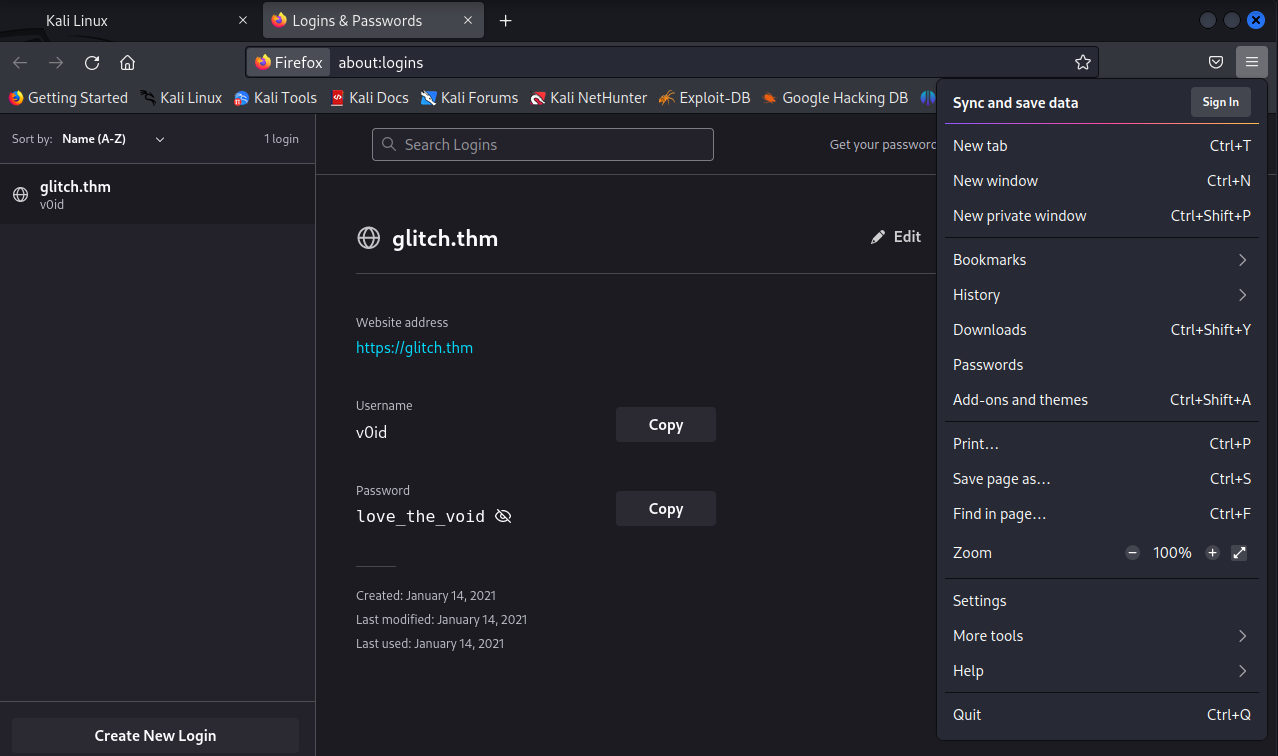Open the Sort by Name (A-Z) dropdown
Image resolution: width=1278 pixels, height=756 pixels.
113,139
